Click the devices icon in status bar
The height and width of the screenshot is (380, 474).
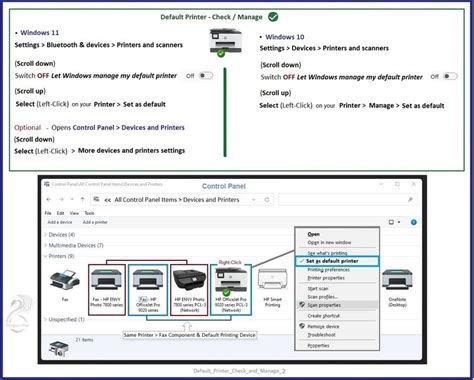point(59,348)
